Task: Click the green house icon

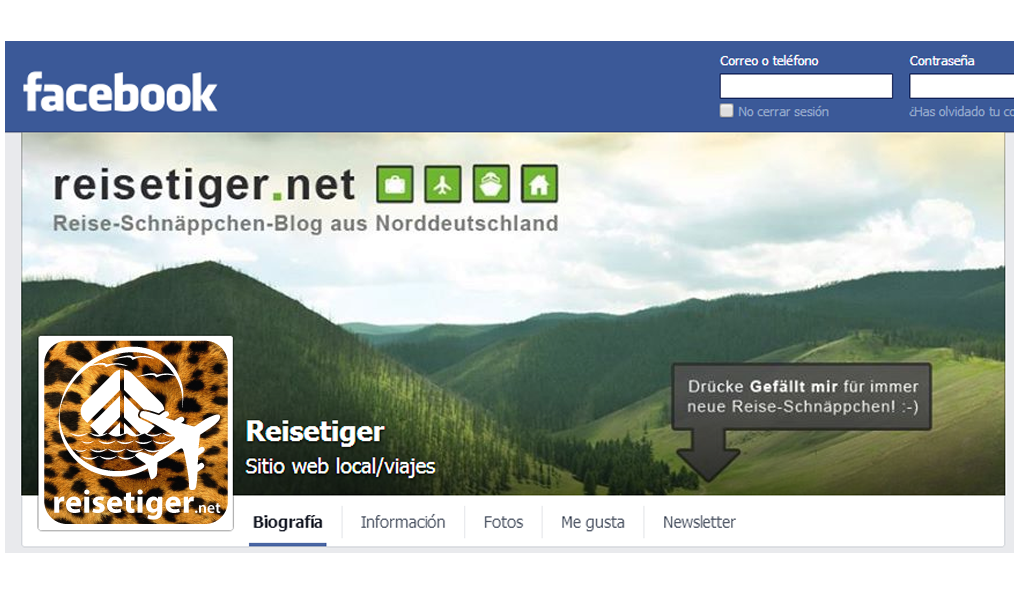Action: click(539, 184)
